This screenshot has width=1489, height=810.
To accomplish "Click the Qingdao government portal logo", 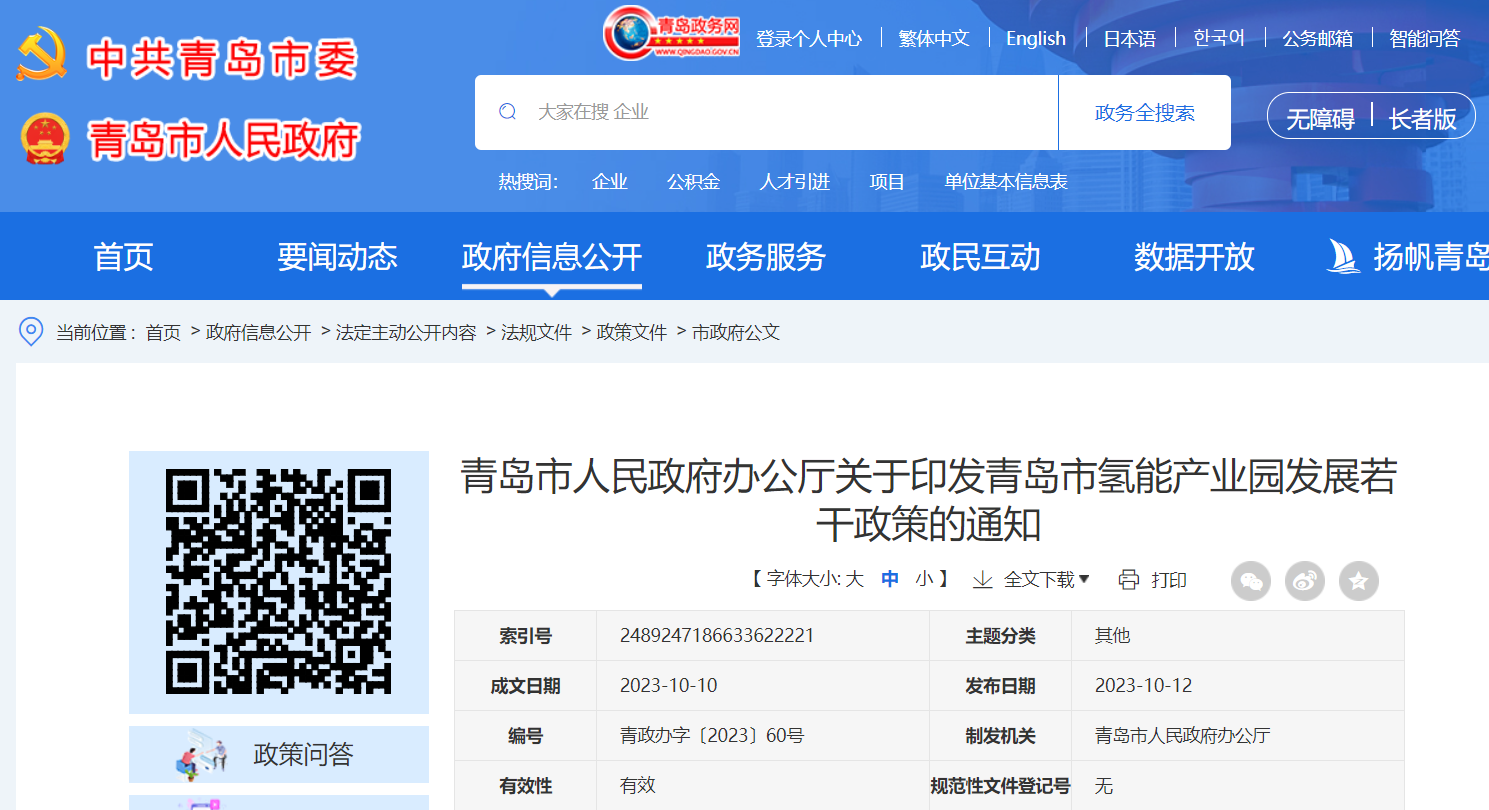I will click(671, 32).
